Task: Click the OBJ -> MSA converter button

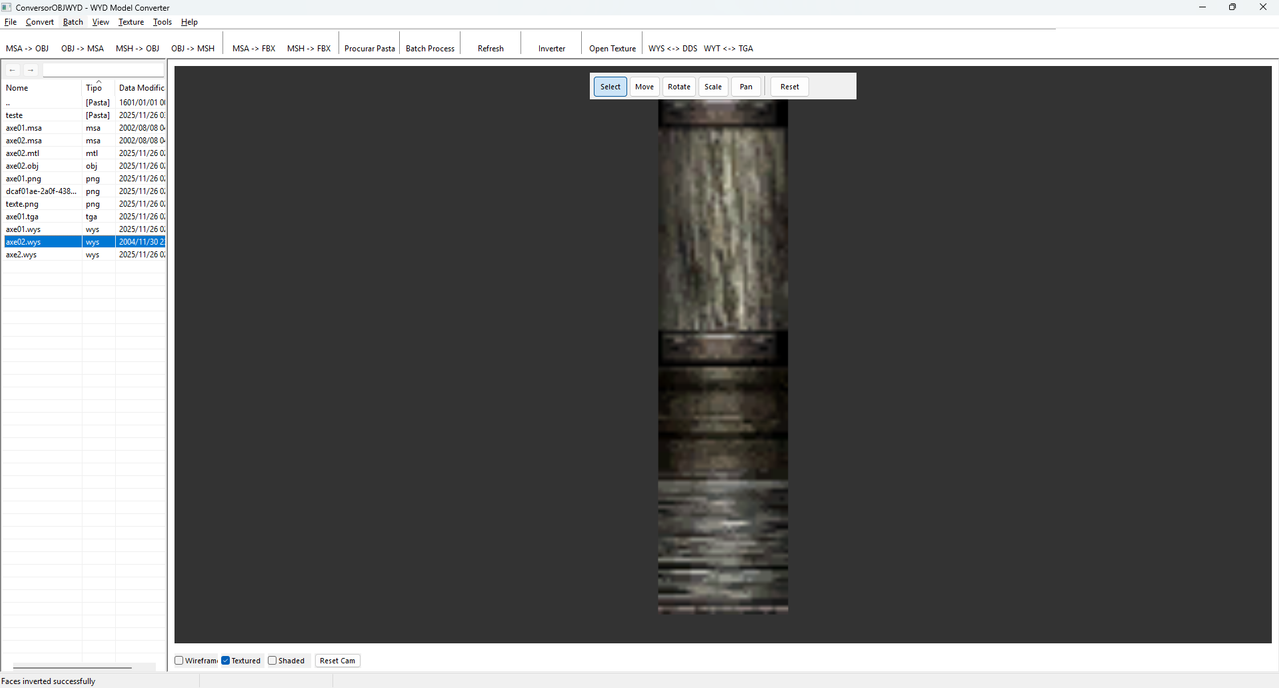Action: pyautogui.click(x=82, y=48)
